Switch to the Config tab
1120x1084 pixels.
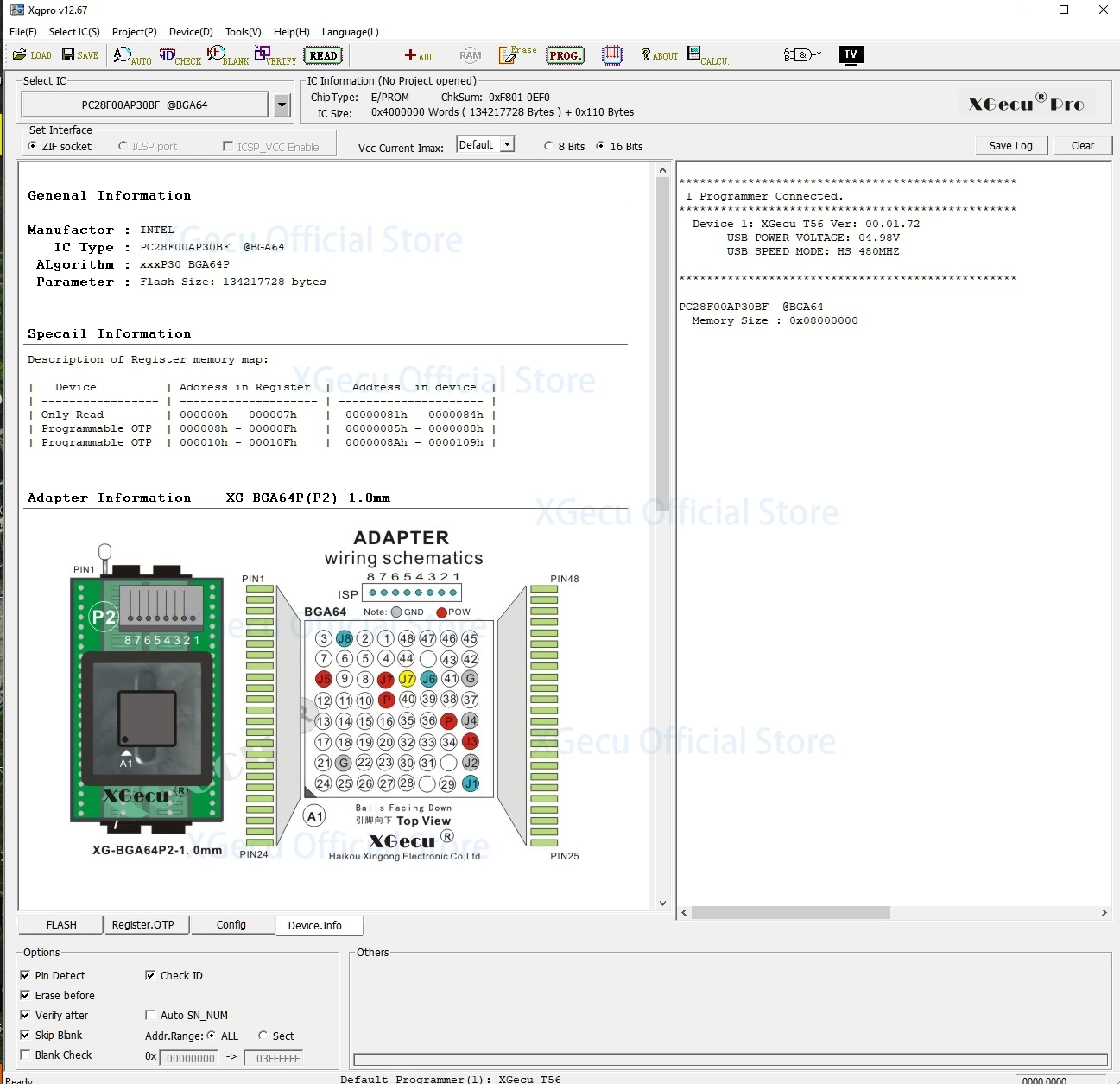(231, 925)
